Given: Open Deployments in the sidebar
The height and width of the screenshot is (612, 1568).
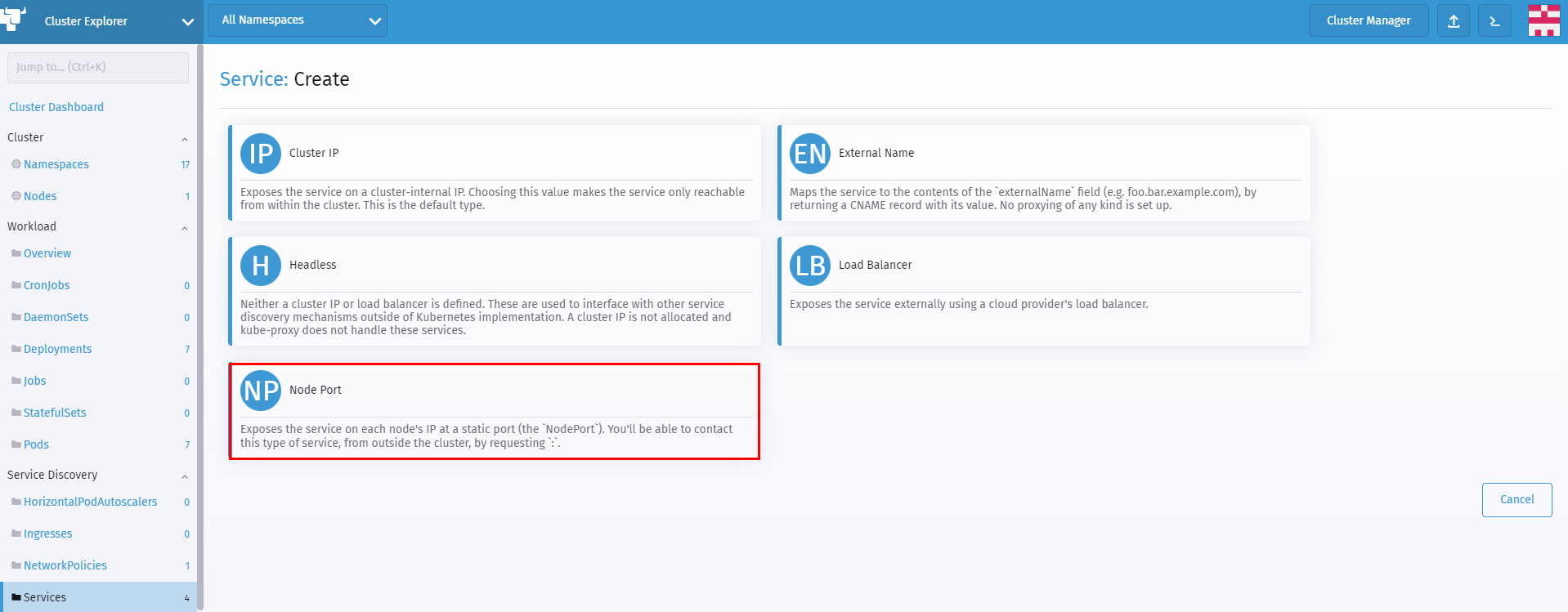Looking at the screenshot, I should pos(57,349).
